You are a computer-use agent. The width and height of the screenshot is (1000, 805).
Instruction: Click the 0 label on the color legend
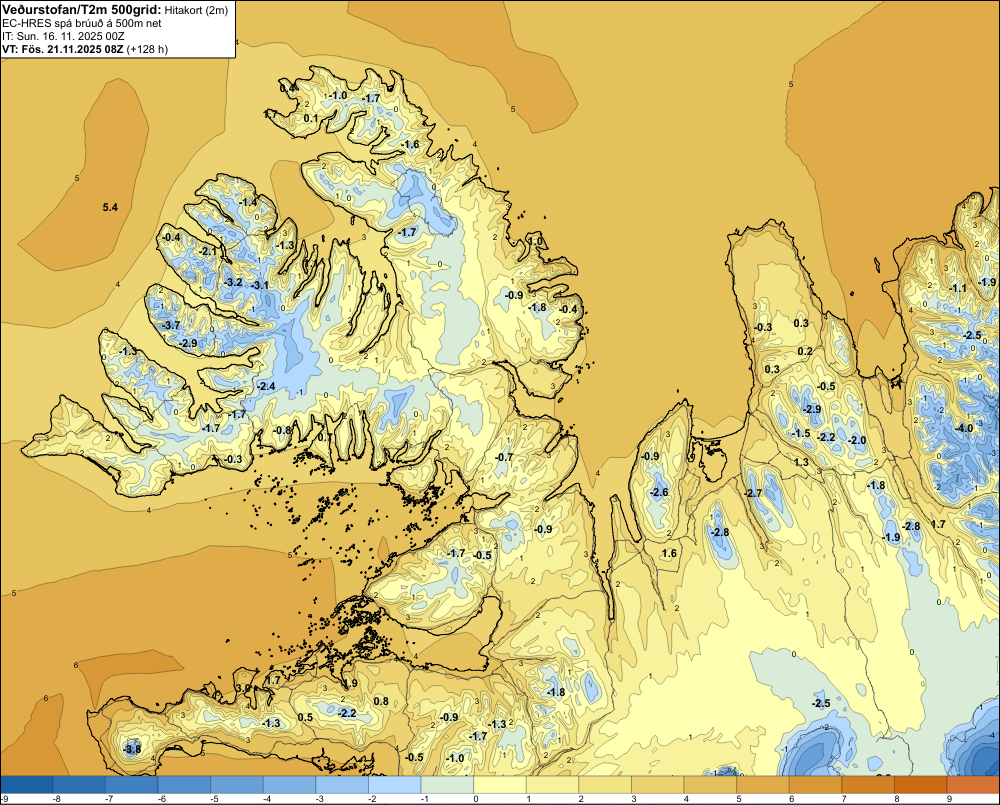click(475, 799)
